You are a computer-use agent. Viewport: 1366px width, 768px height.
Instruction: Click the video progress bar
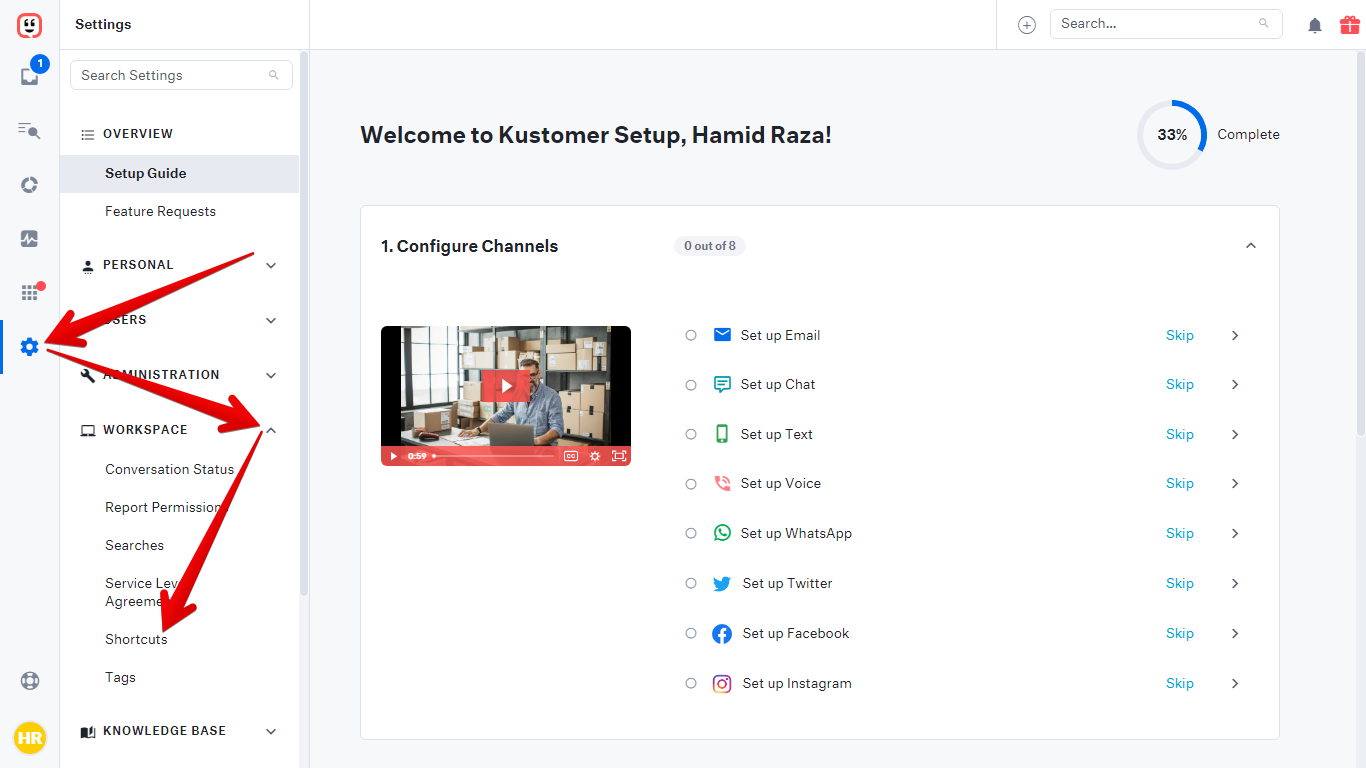(x=494, y=456)
